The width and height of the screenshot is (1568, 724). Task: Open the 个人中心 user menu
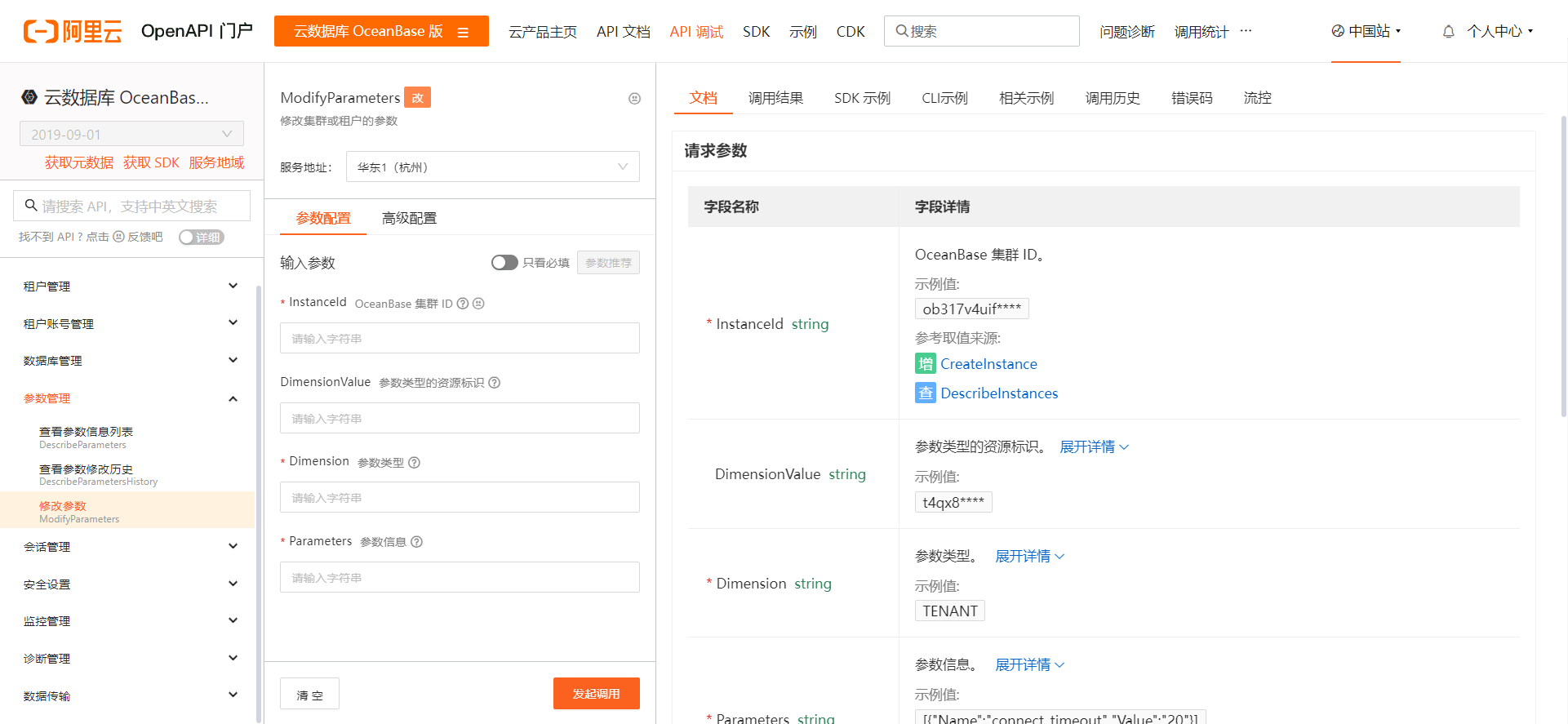coord(1500,31)
